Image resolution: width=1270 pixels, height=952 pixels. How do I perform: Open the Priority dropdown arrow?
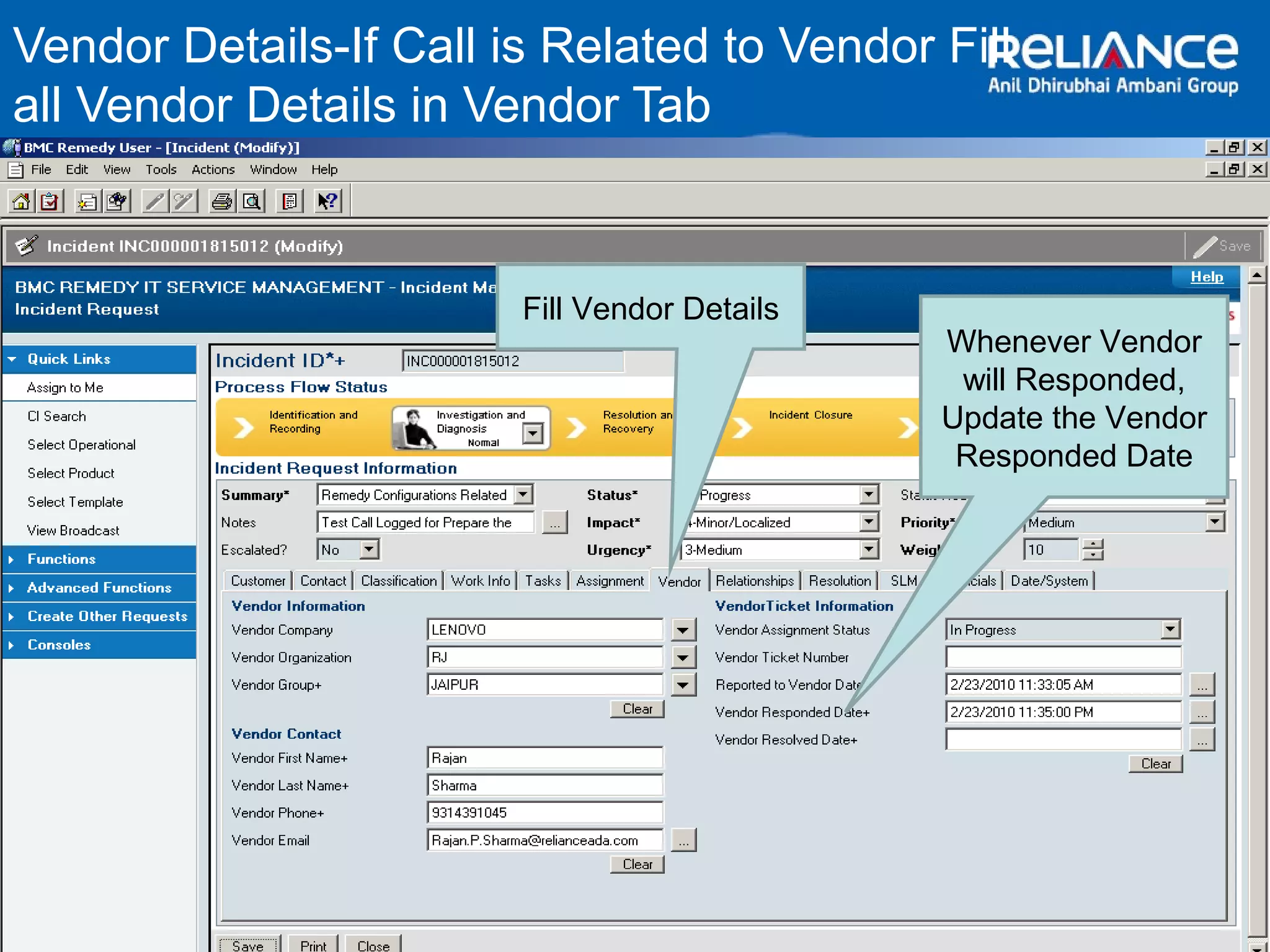(1215, 522)
